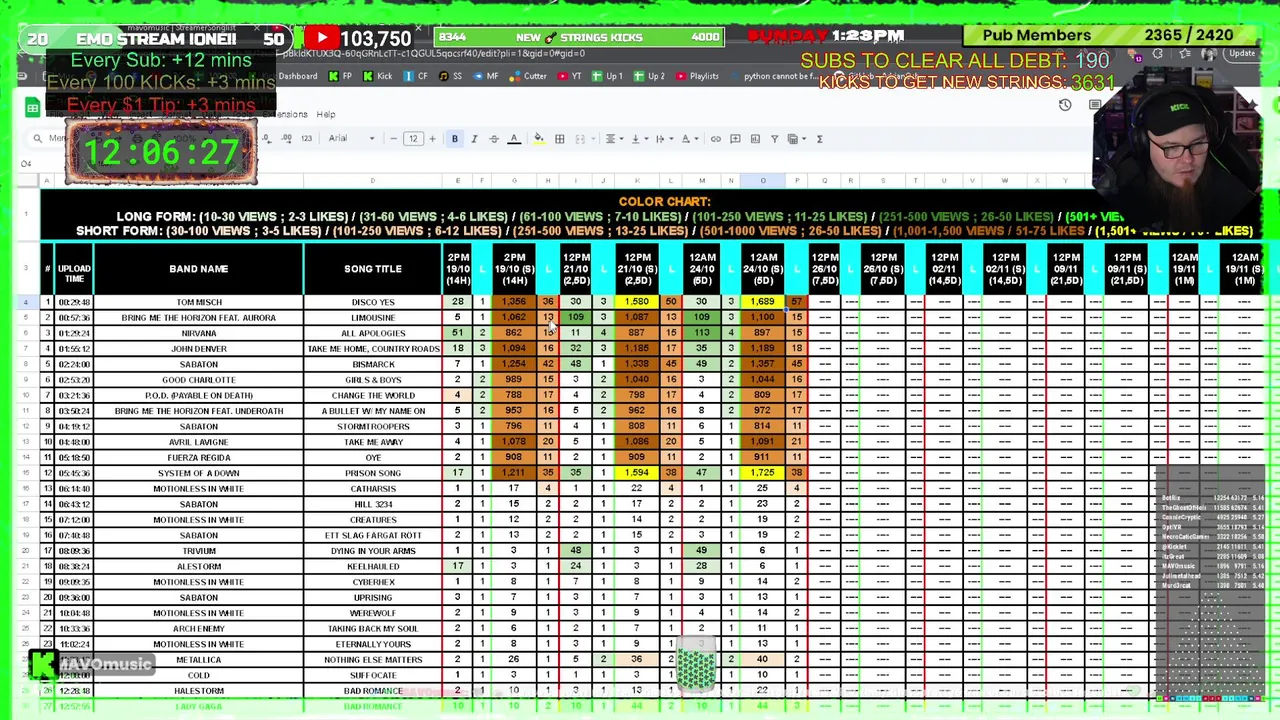1280x720 pixels.
Task: Select the AVRIL LAVIGNE band cell
Action: [198, 442]
